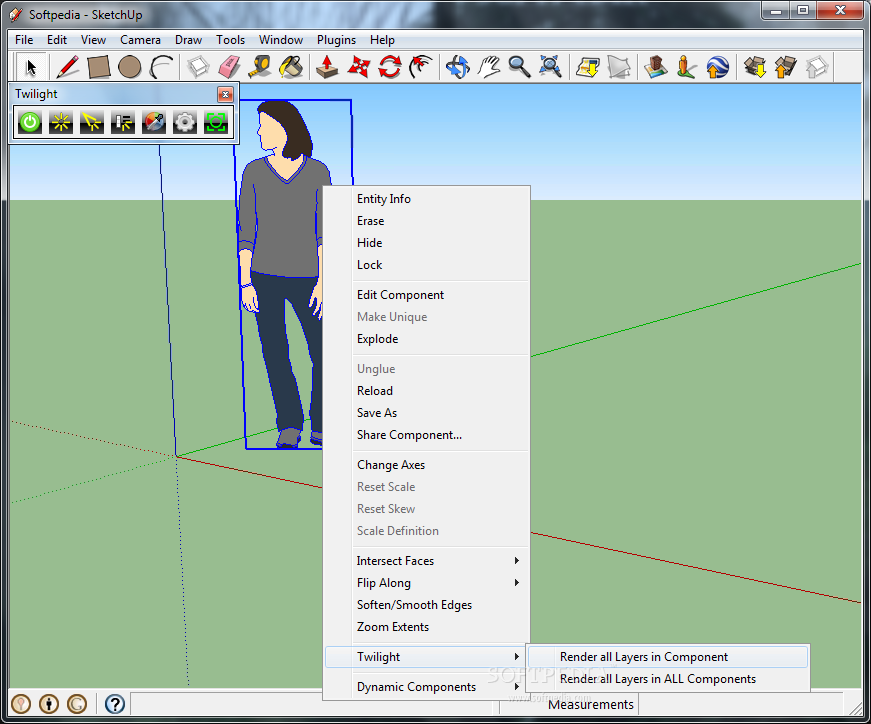Open the Tools menu
The width and height of the screenshot is (871, 724).
[231, 40]
